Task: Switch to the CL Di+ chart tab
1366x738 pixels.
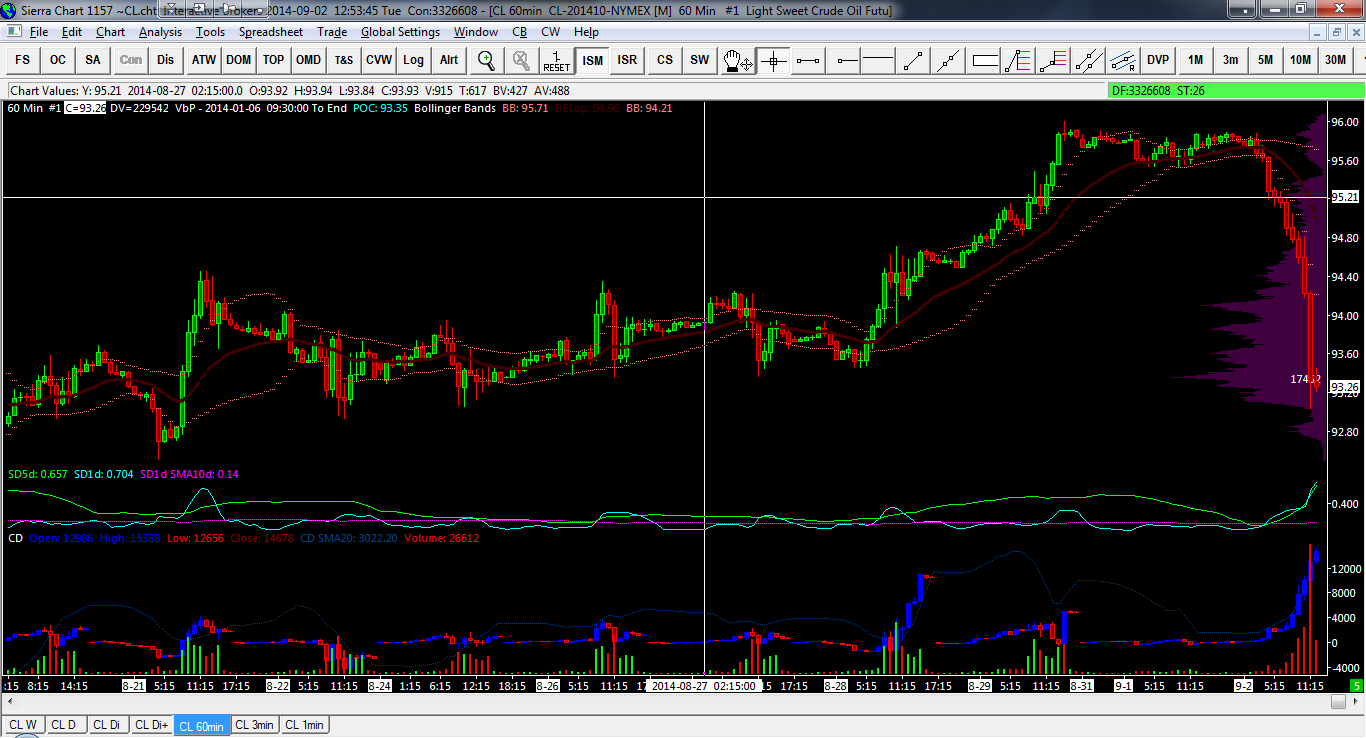Action: coord(151,725)
